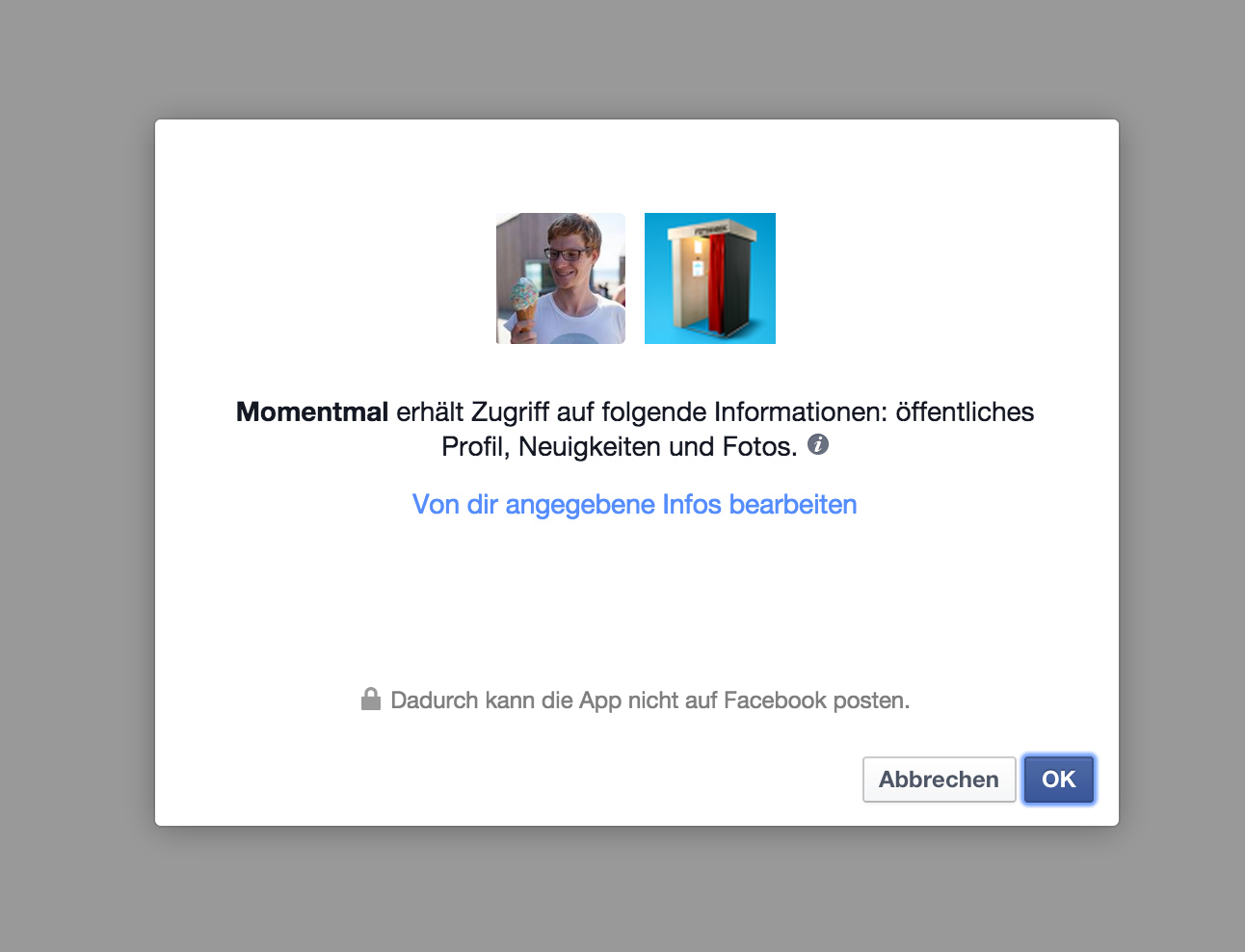The image size is (1245, 952).
Task: Click the bold 'Momentmal' app name
Action: (312, 412)
